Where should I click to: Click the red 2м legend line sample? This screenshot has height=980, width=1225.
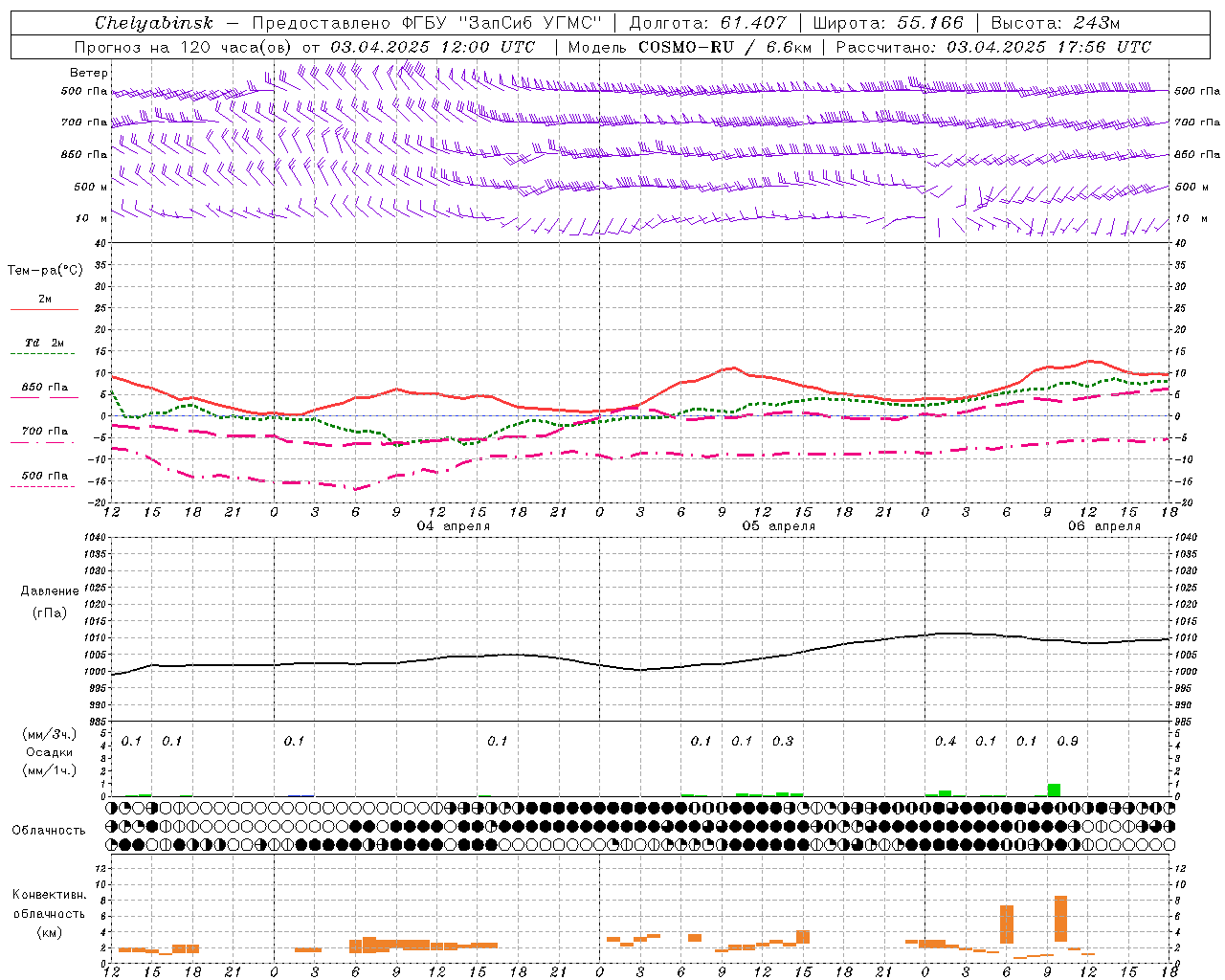(x=44, y=309)
